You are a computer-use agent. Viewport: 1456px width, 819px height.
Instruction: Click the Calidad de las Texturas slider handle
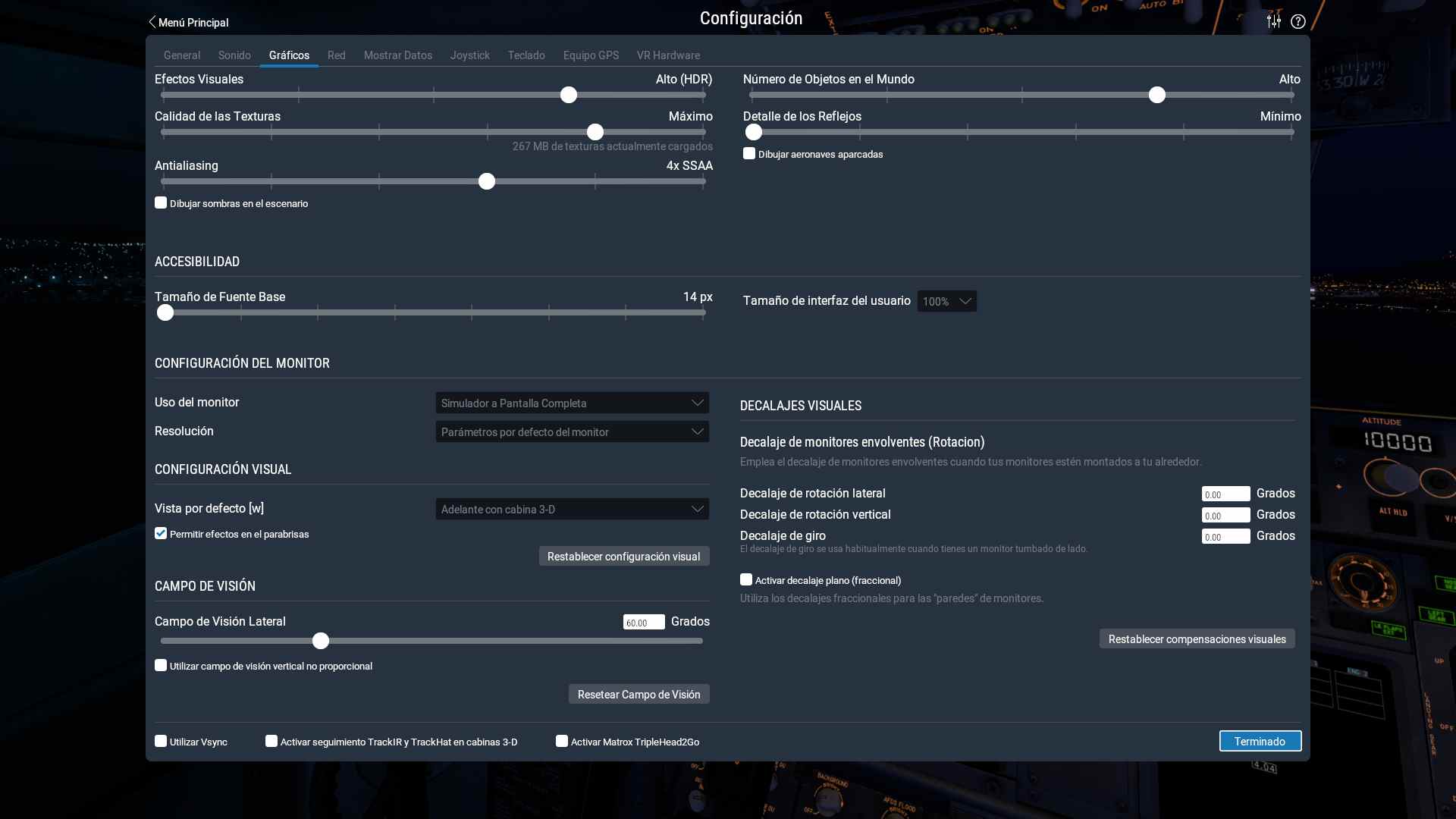595,132
